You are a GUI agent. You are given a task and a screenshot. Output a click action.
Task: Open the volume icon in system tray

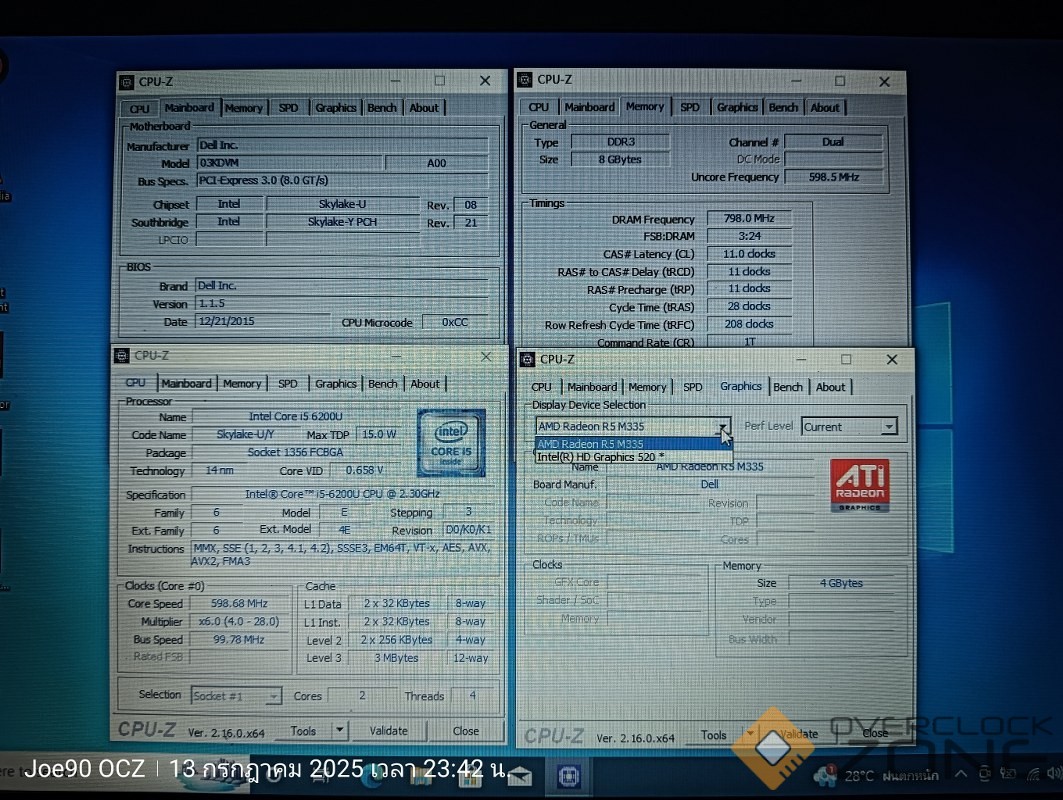tap(1053, 774)
